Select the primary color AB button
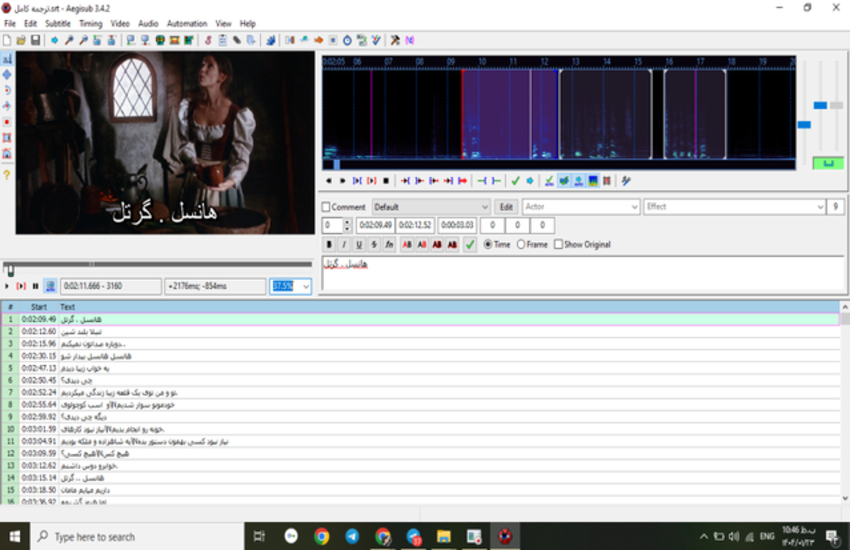850x550 pixels. 407,245
